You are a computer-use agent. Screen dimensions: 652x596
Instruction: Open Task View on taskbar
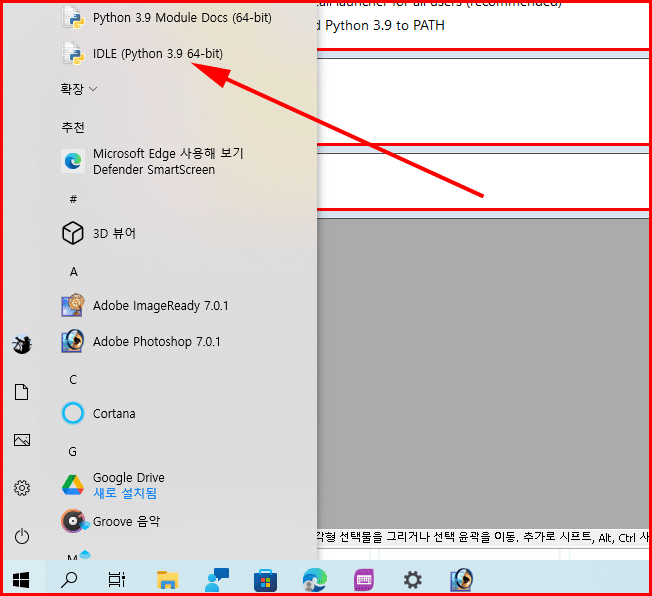click(117, 579)
